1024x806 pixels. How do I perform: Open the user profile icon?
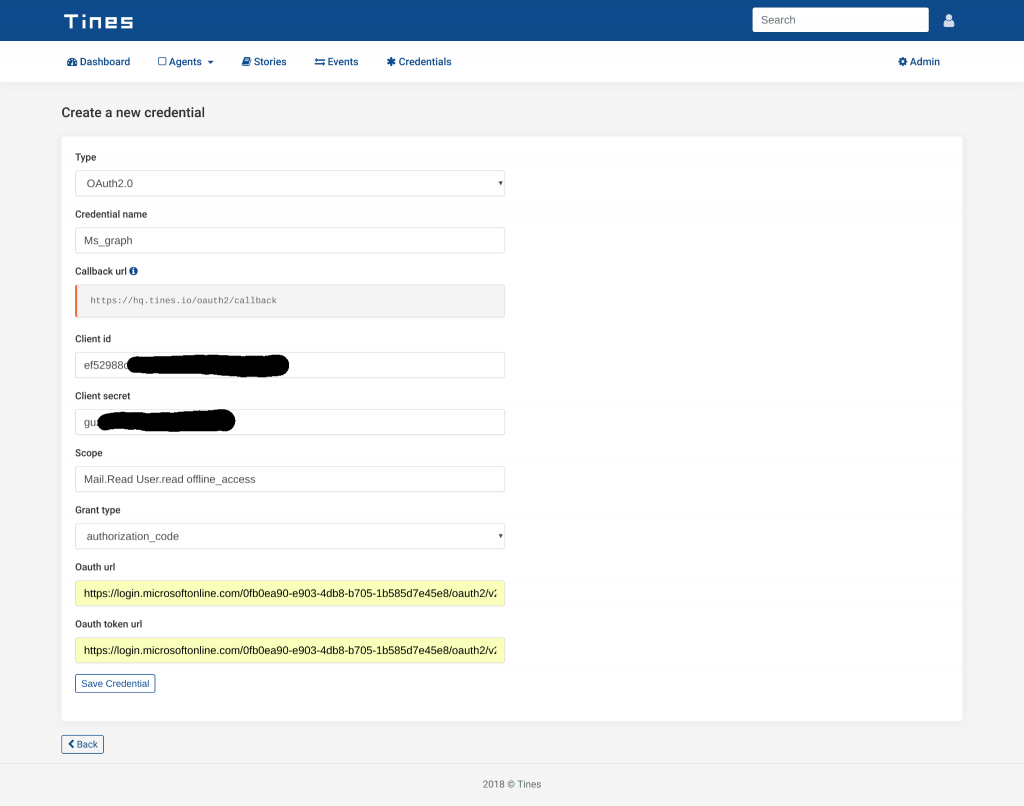948,21
